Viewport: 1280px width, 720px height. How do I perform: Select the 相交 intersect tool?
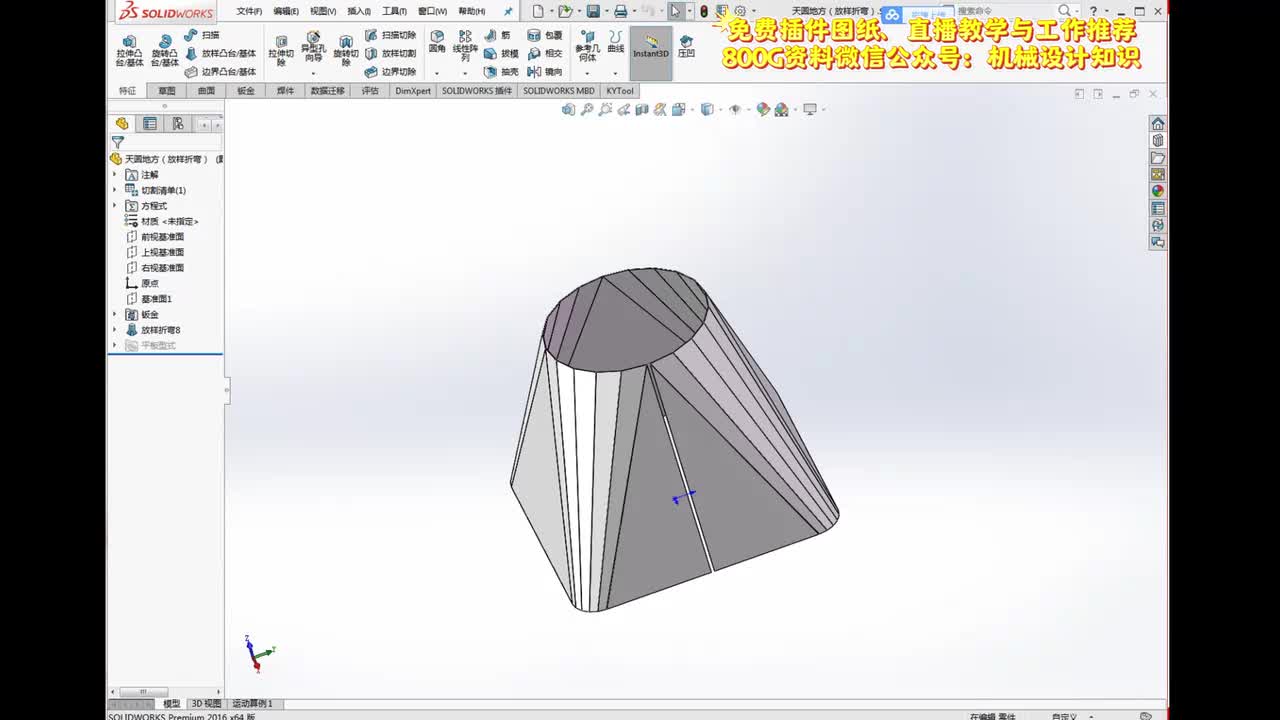click(x=545, y=53)
